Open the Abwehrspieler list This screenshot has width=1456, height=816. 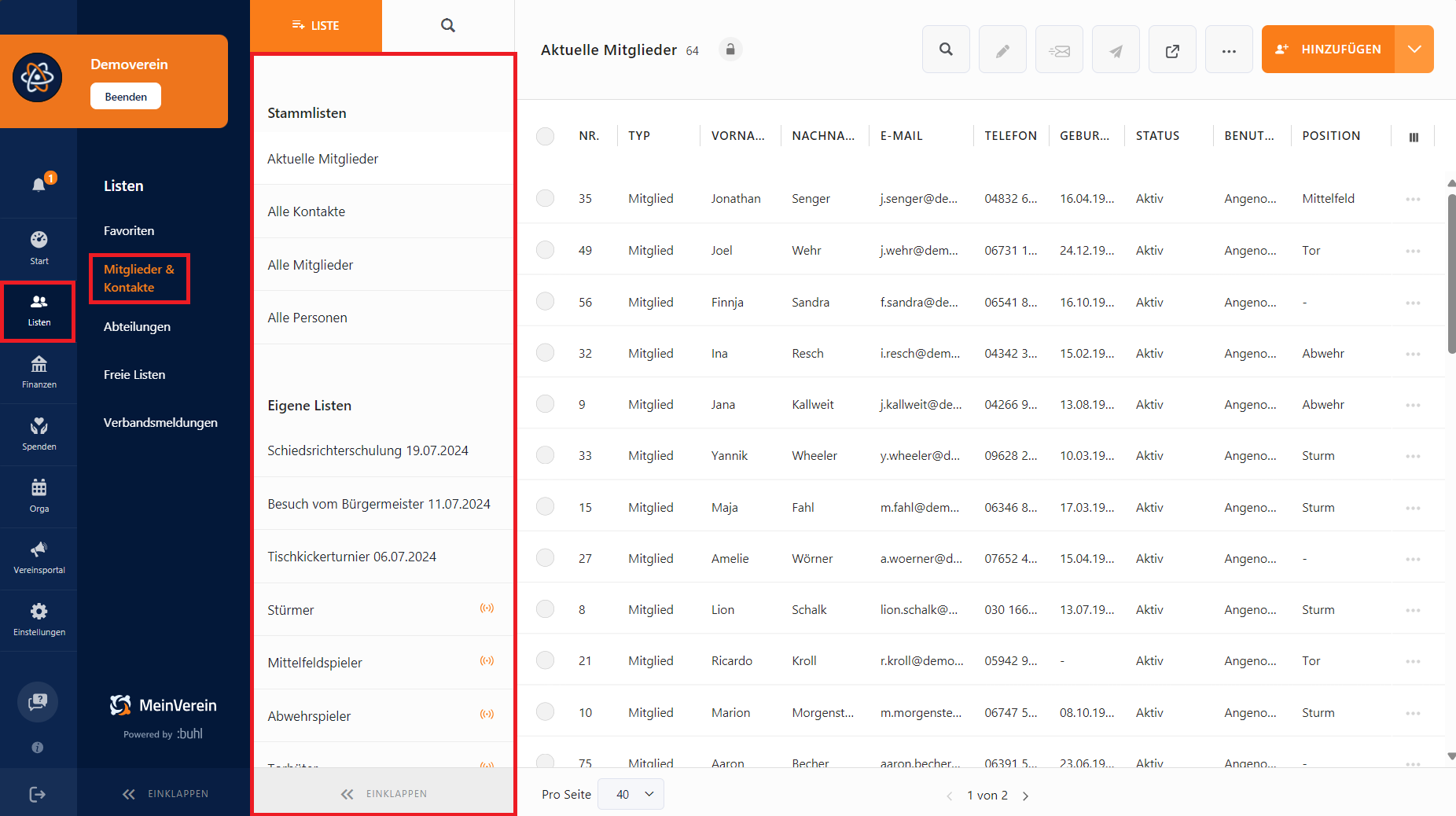click(383, 716)
